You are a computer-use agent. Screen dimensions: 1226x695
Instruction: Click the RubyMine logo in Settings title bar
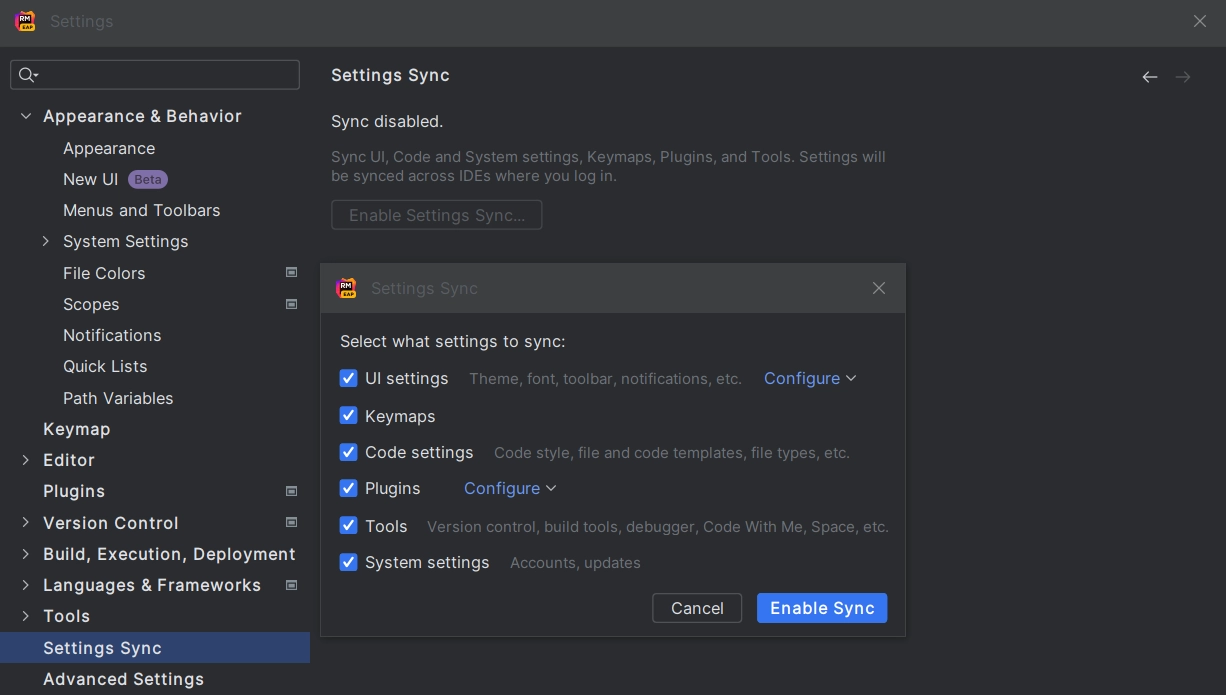pos(25,21)
